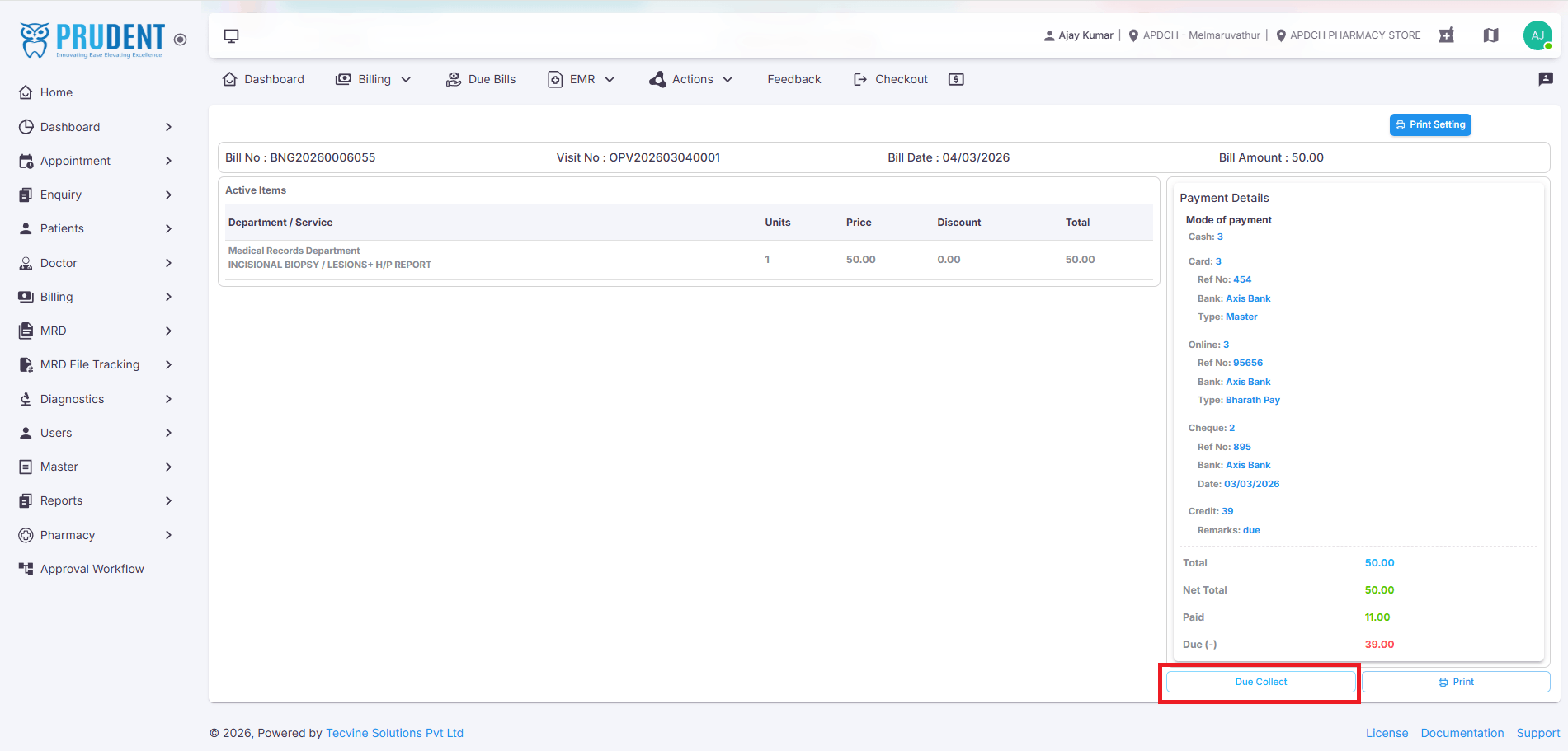The width and height of the screenshot is (1568, 751).
Task: Open the Tecvine Solutions Pvt Ltd link
Action: pos(394,733)
